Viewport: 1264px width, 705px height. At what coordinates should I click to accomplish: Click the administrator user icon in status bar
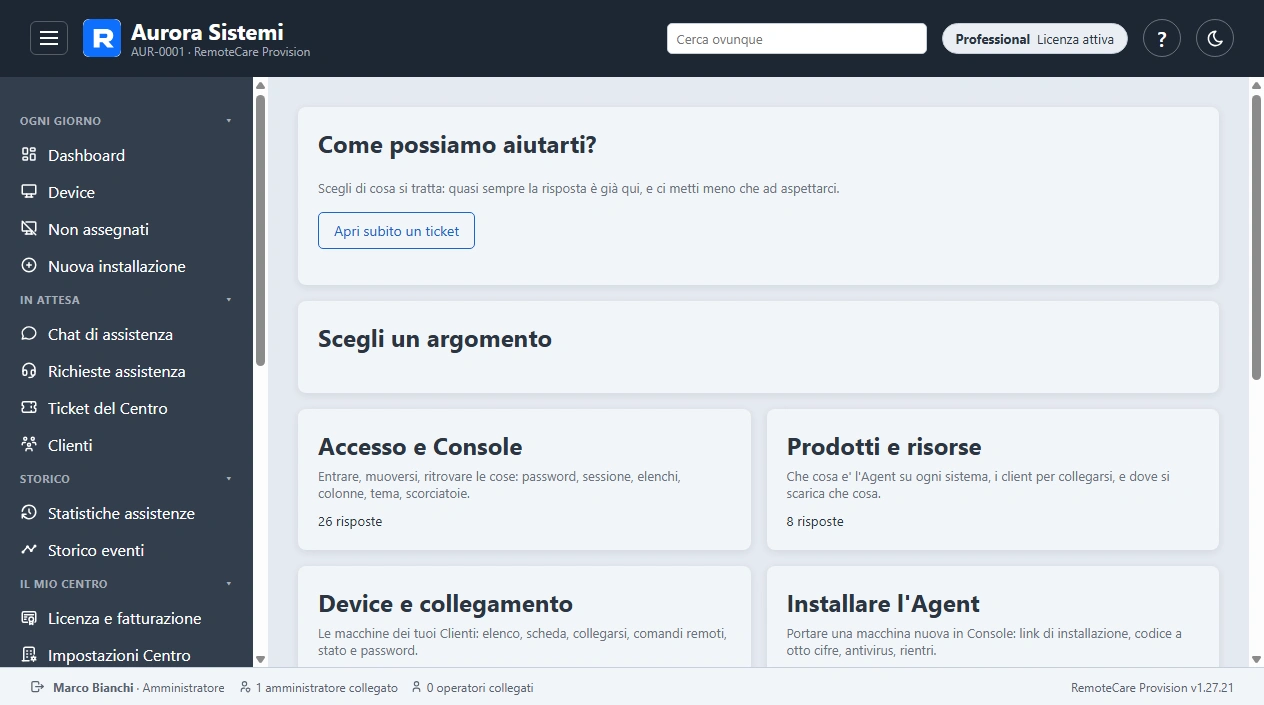pyautogui.click(x=245, y=688)
